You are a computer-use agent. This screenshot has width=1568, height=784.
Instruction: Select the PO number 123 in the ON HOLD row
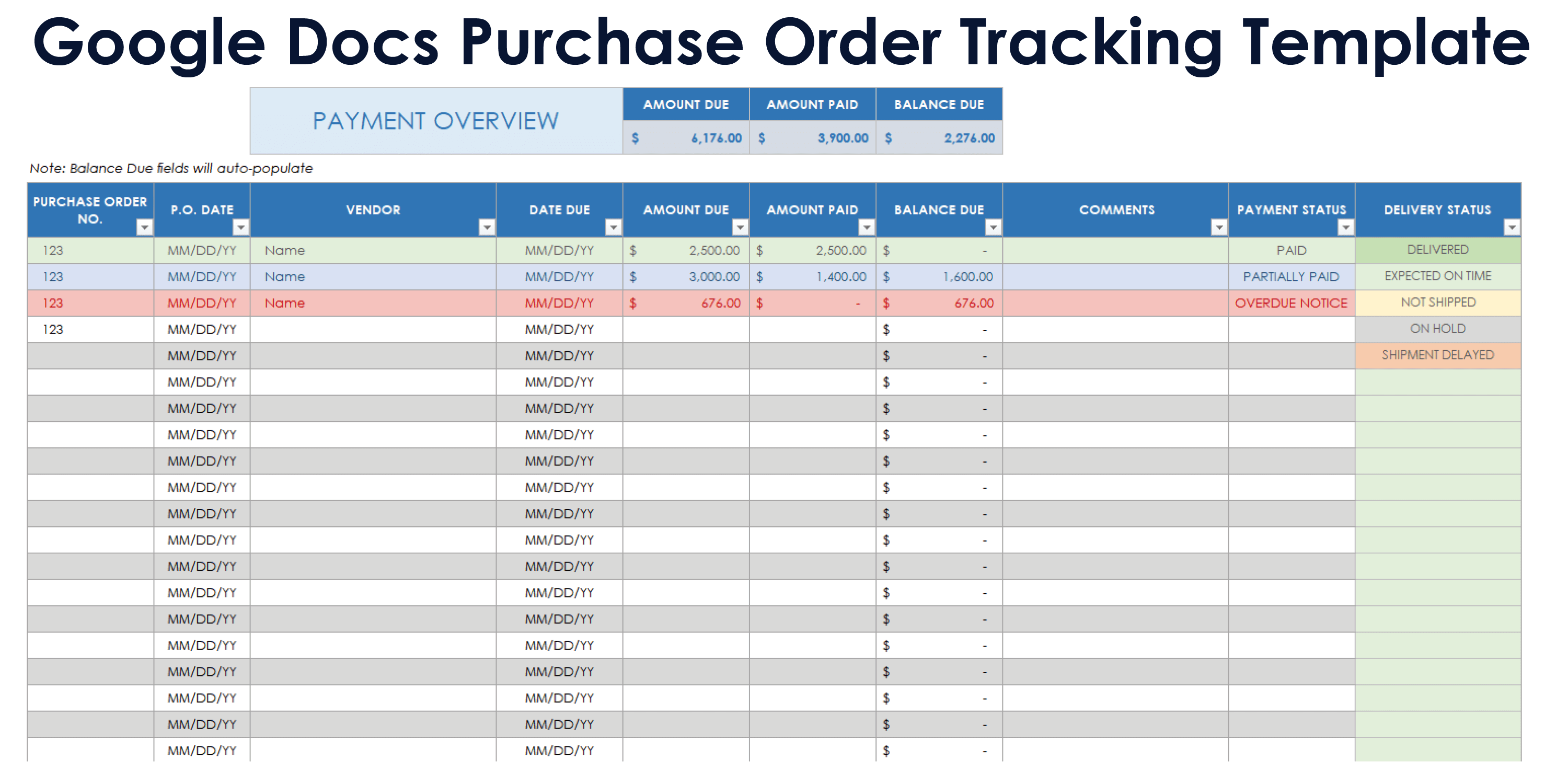tap(90, 329)
